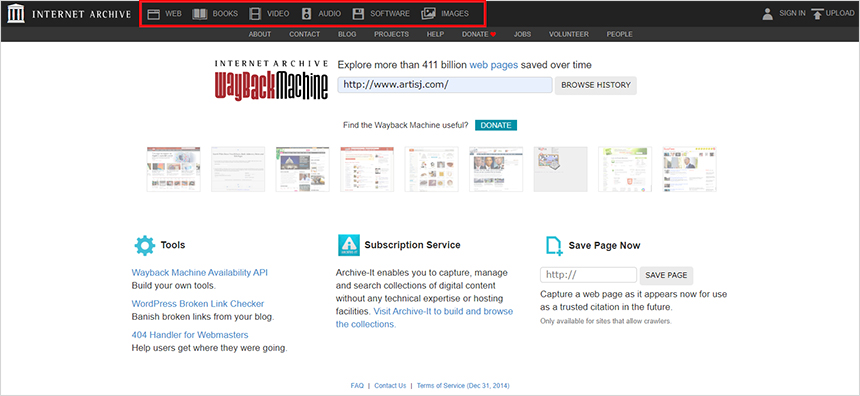Open the second website snapshot thumbnail
Image resolution: width=860 pixels, height=396 pixels.
[x=238, y=169]
